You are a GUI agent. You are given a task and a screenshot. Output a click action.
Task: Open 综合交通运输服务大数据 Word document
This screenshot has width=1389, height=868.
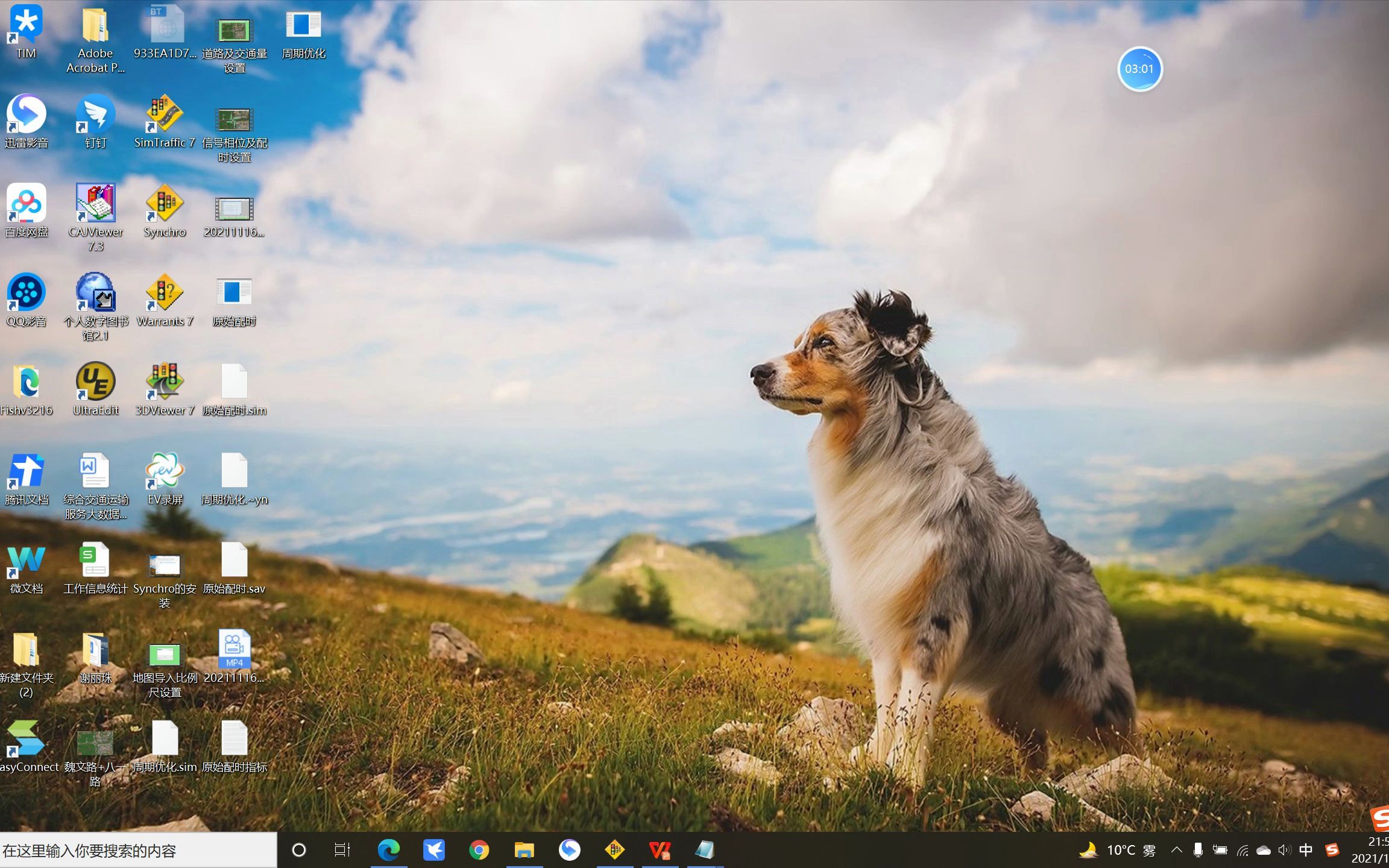[x=95, y=485]
